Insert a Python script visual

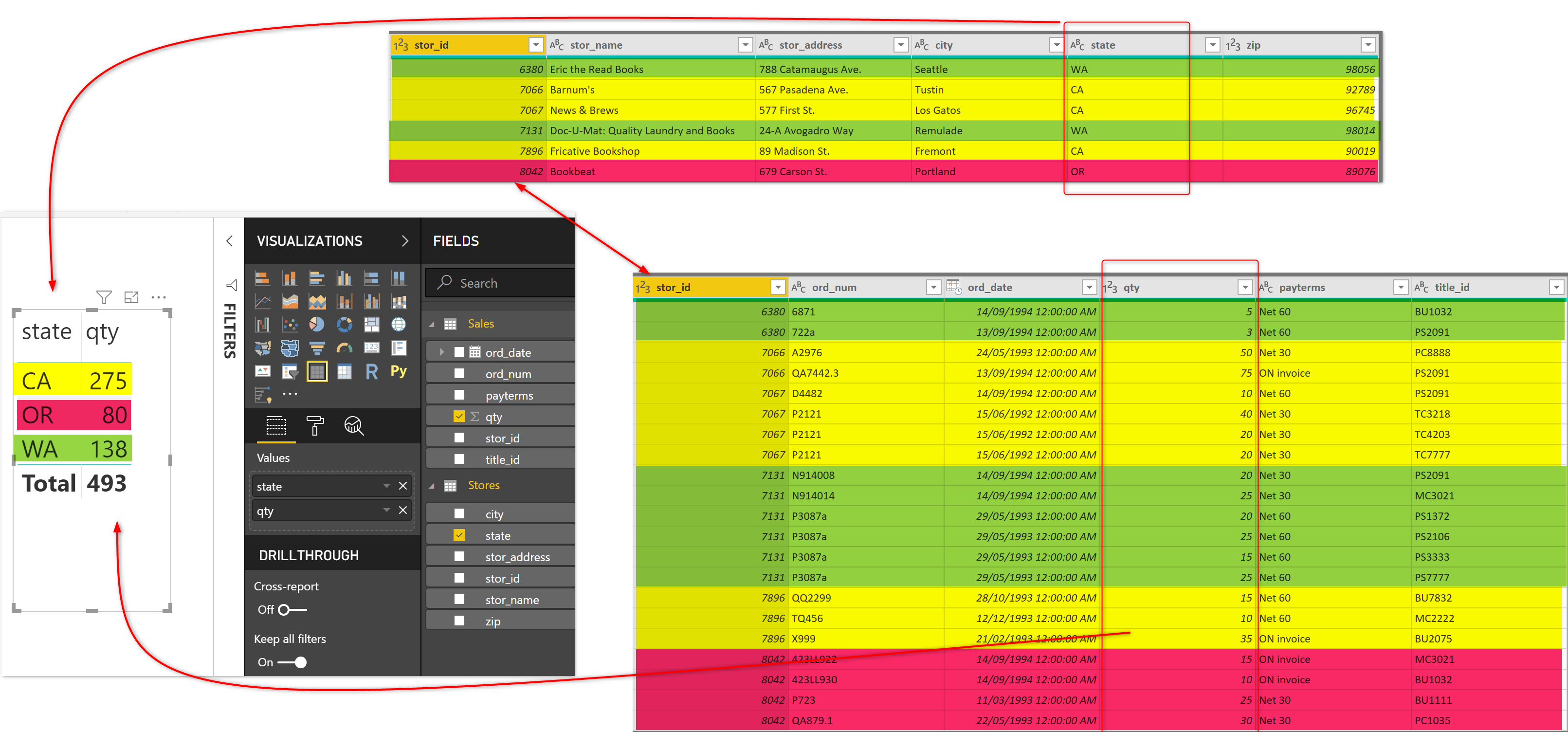coord(399,371)
